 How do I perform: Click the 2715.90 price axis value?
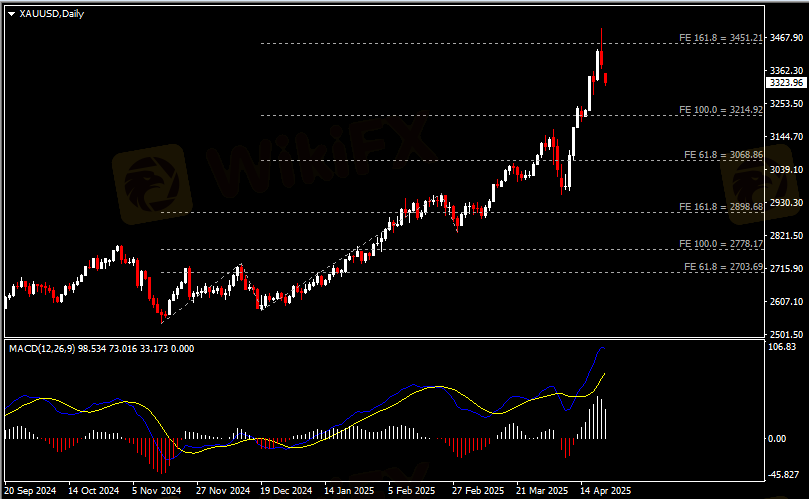(x=786, y=269)
